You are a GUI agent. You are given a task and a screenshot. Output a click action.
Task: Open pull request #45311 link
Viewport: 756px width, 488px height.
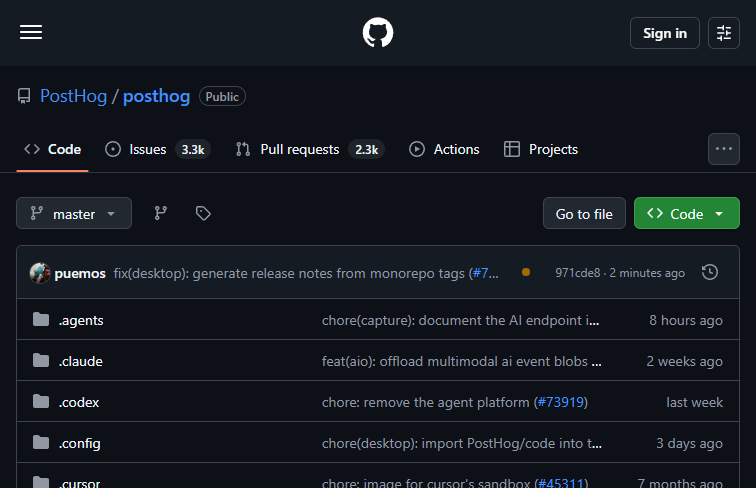[x=561, y=483]
